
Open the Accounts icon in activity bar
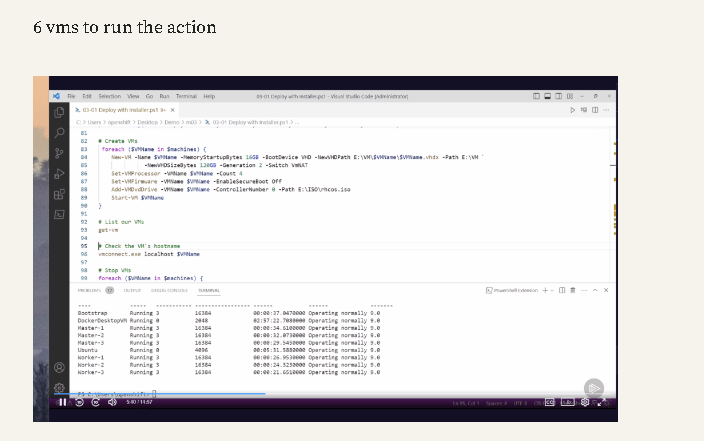tap(59, 367)
